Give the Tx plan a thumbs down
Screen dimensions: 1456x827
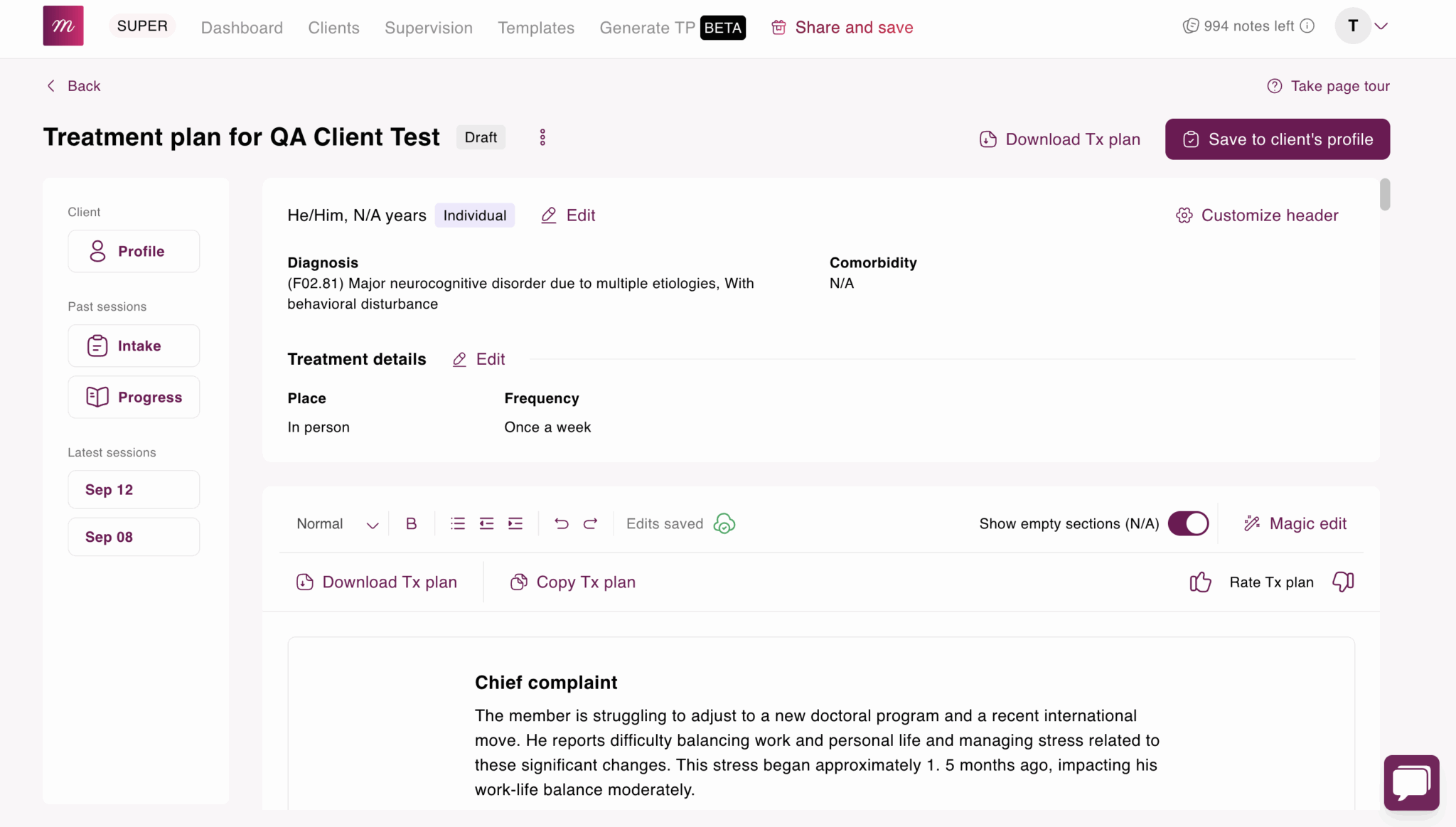[1342, 581]
